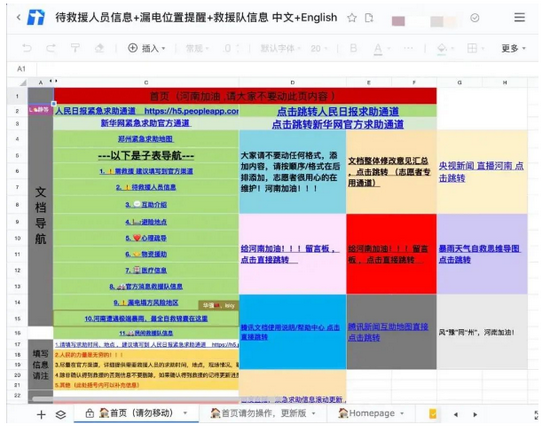Open 腾讯新闻互助地图直接点击跳转 link
Viewport: 550px width, 427px height.
click(388, 332)
